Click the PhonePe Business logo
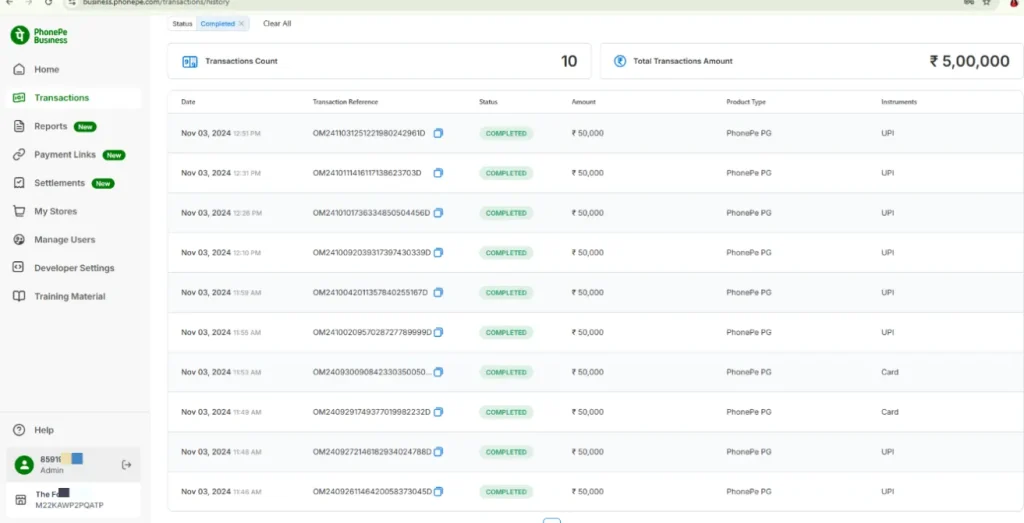 (x=40, y=35)
